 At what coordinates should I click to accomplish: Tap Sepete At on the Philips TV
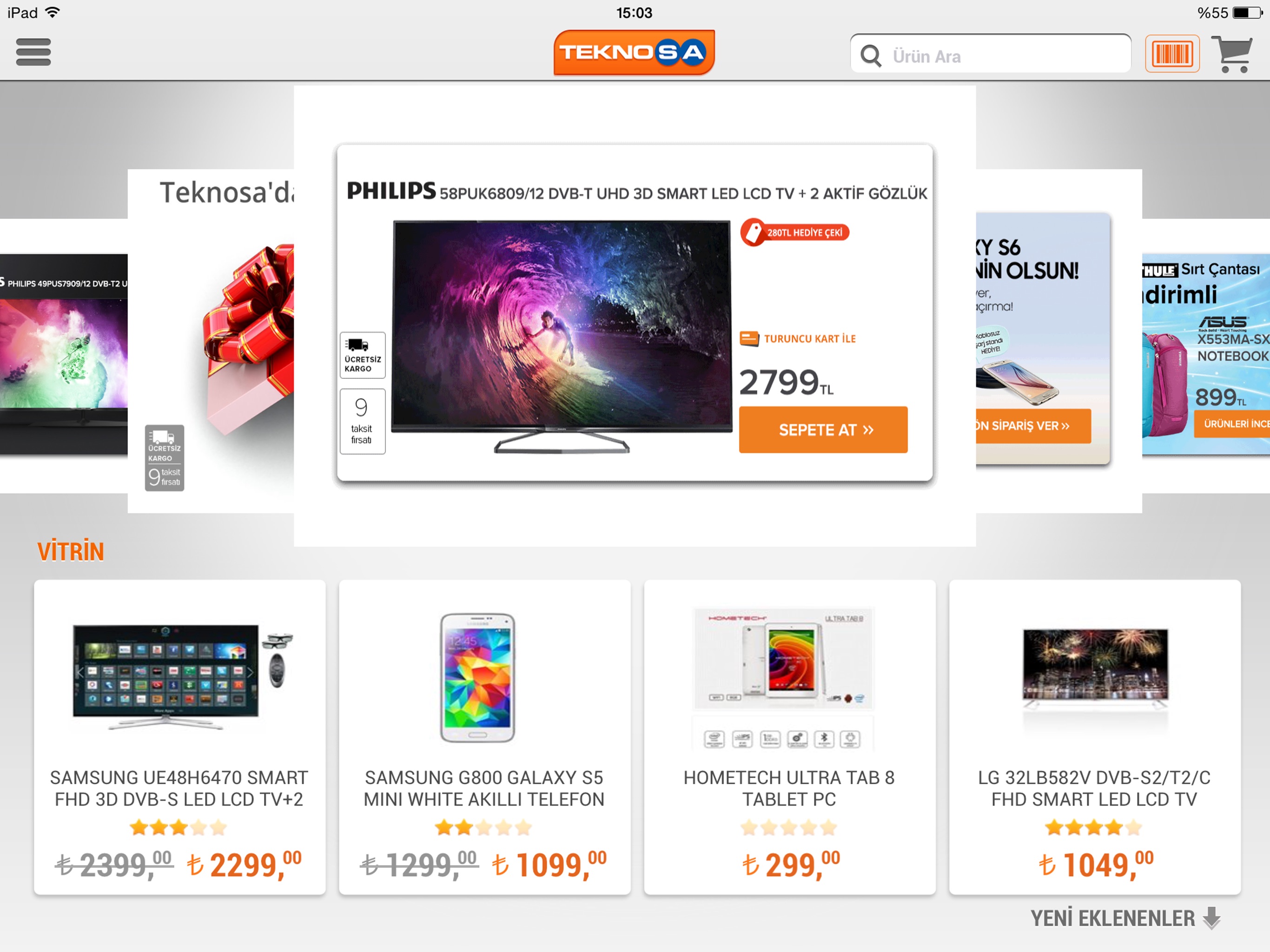(823, 430)
